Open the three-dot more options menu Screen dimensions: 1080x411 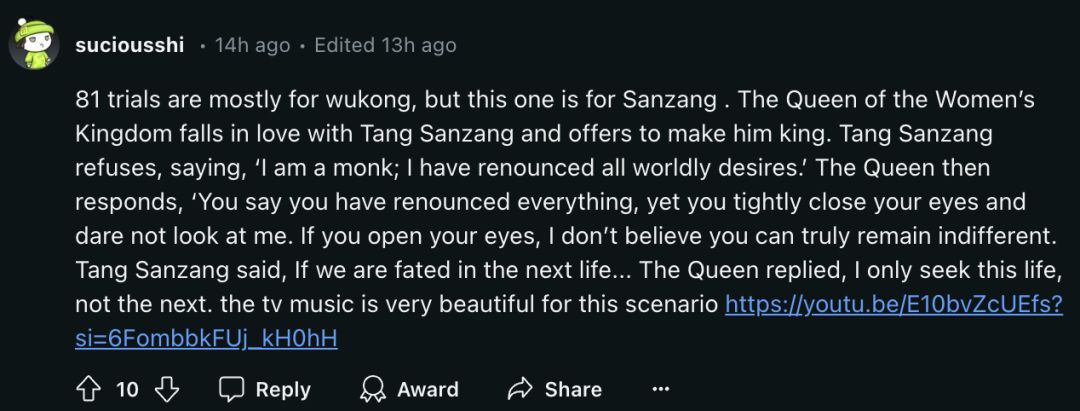660,389
